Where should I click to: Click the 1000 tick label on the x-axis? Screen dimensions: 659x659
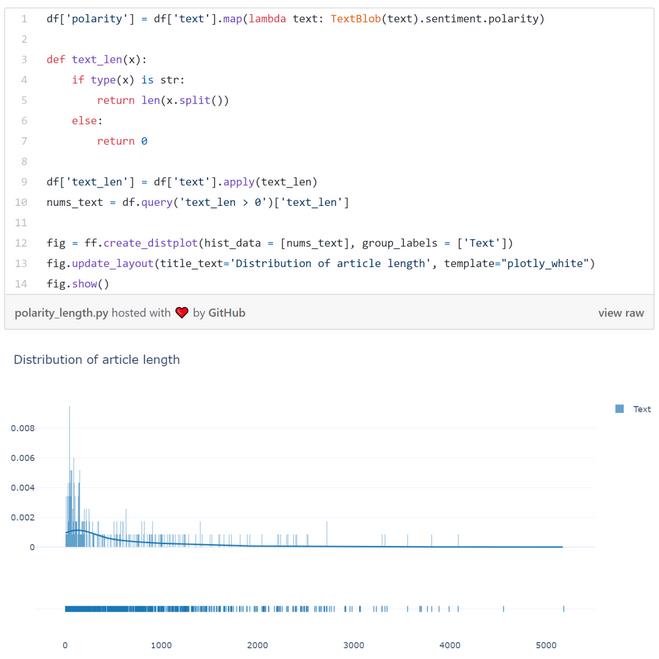(x=161, y=646)
